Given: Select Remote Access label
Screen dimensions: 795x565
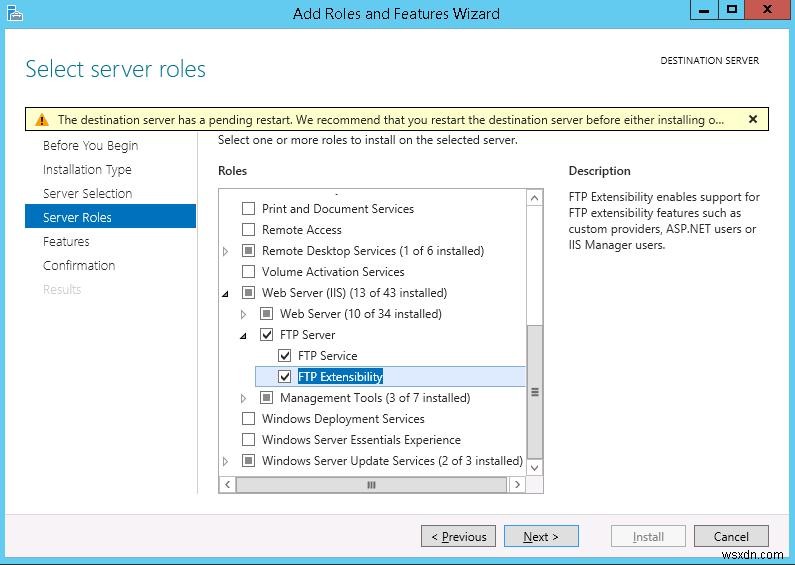Looking at the screenshot, I should (302, 230).
